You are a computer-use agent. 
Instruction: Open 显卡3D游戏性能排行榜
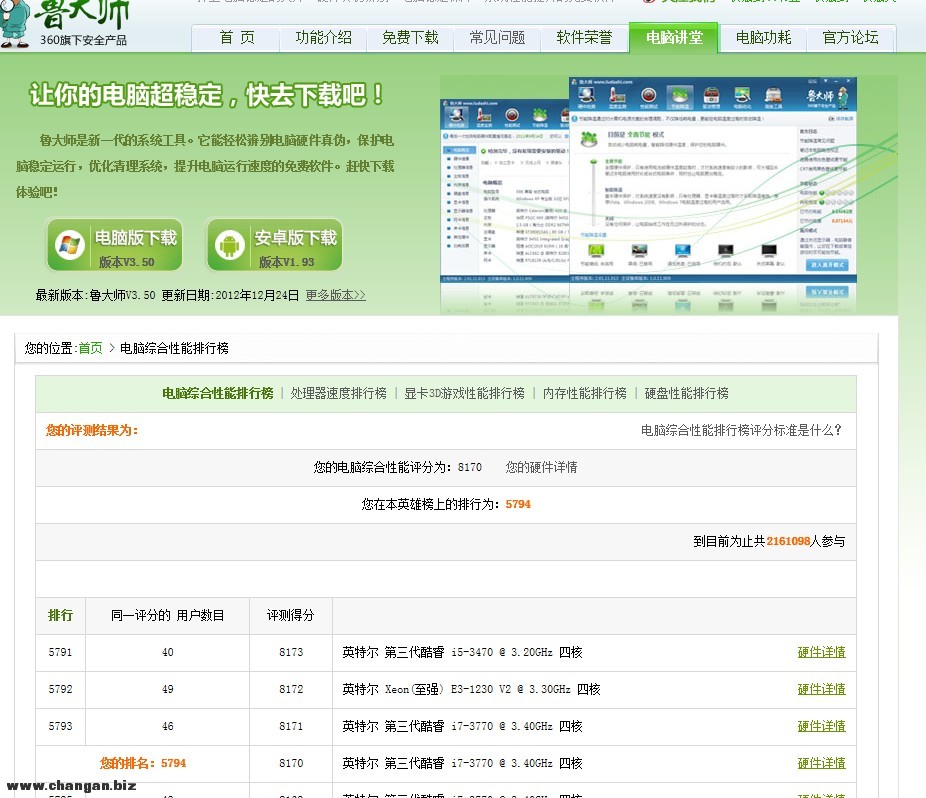[x=464, y=393]
